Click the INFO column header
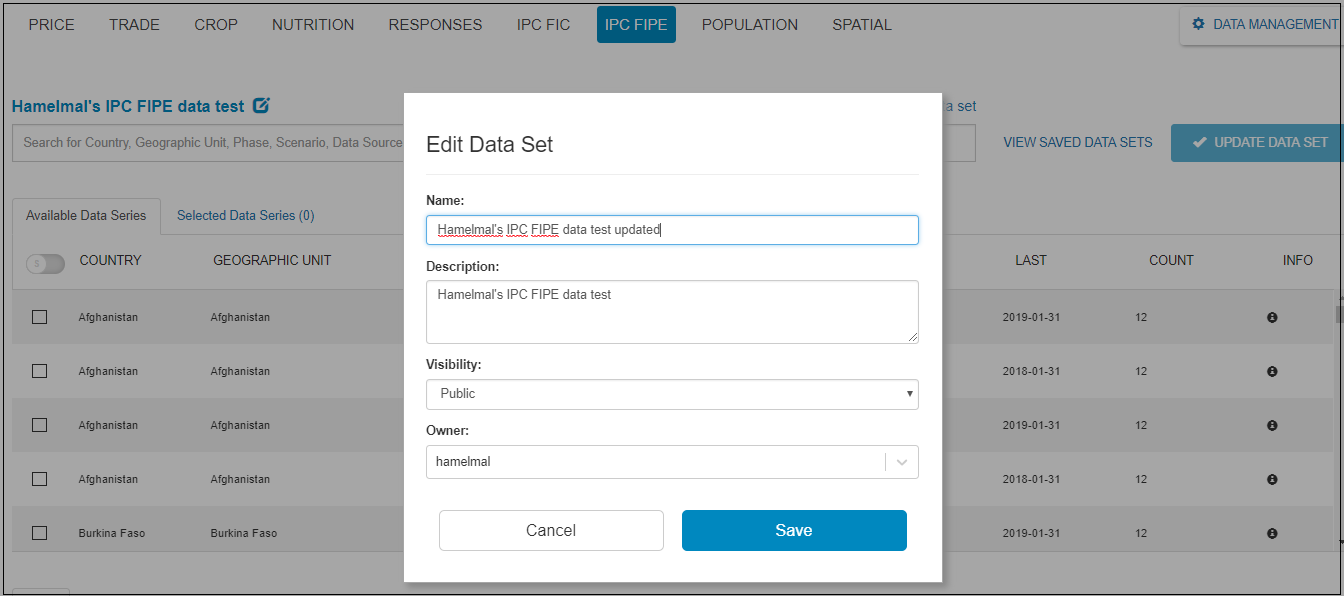 tap(1297, 260)
